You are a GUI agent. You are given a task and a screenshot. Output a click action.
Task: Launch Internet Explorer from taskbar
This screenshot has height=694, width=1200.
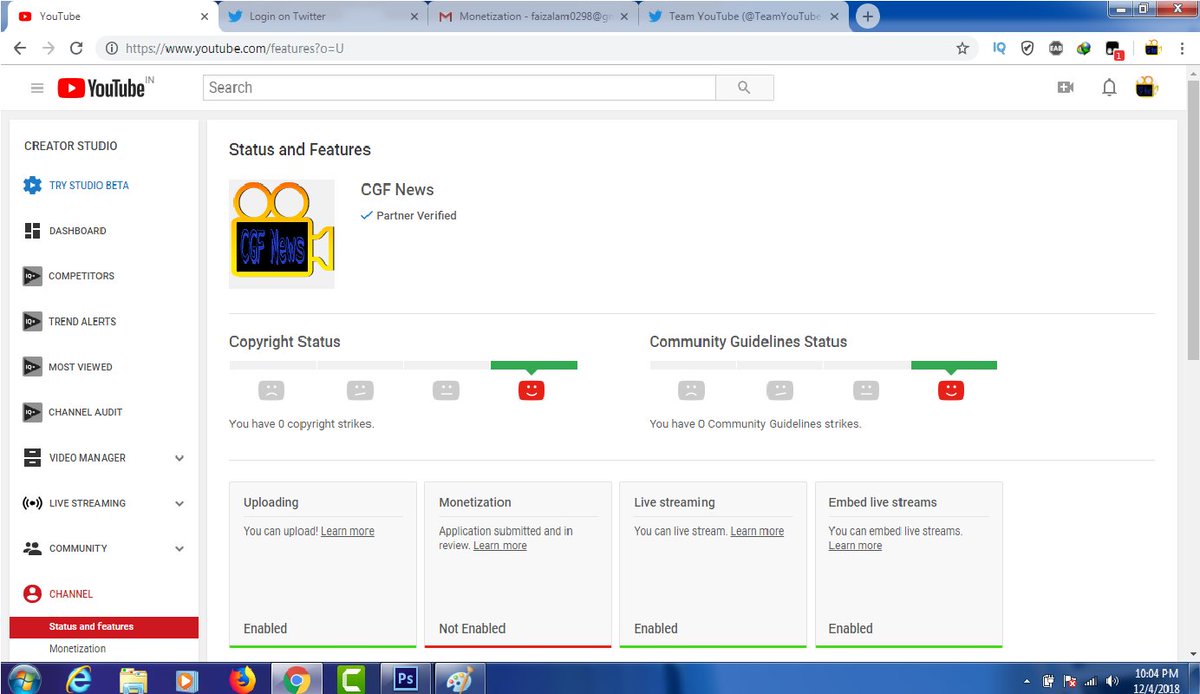[x=79, y=680]
